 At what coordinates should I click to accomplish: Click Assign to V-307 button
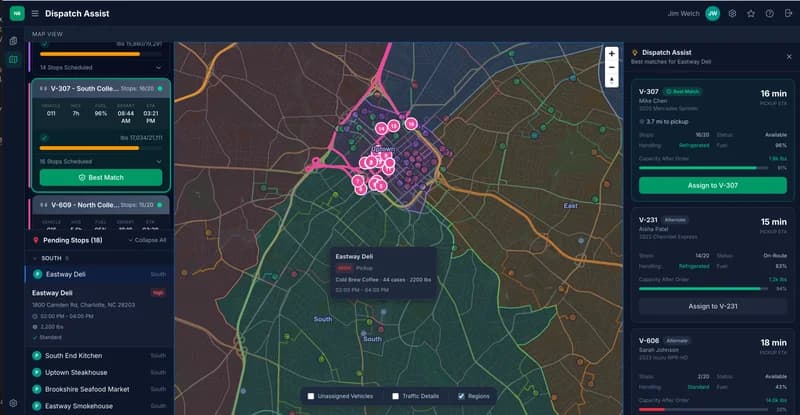[x=712, y=185]
